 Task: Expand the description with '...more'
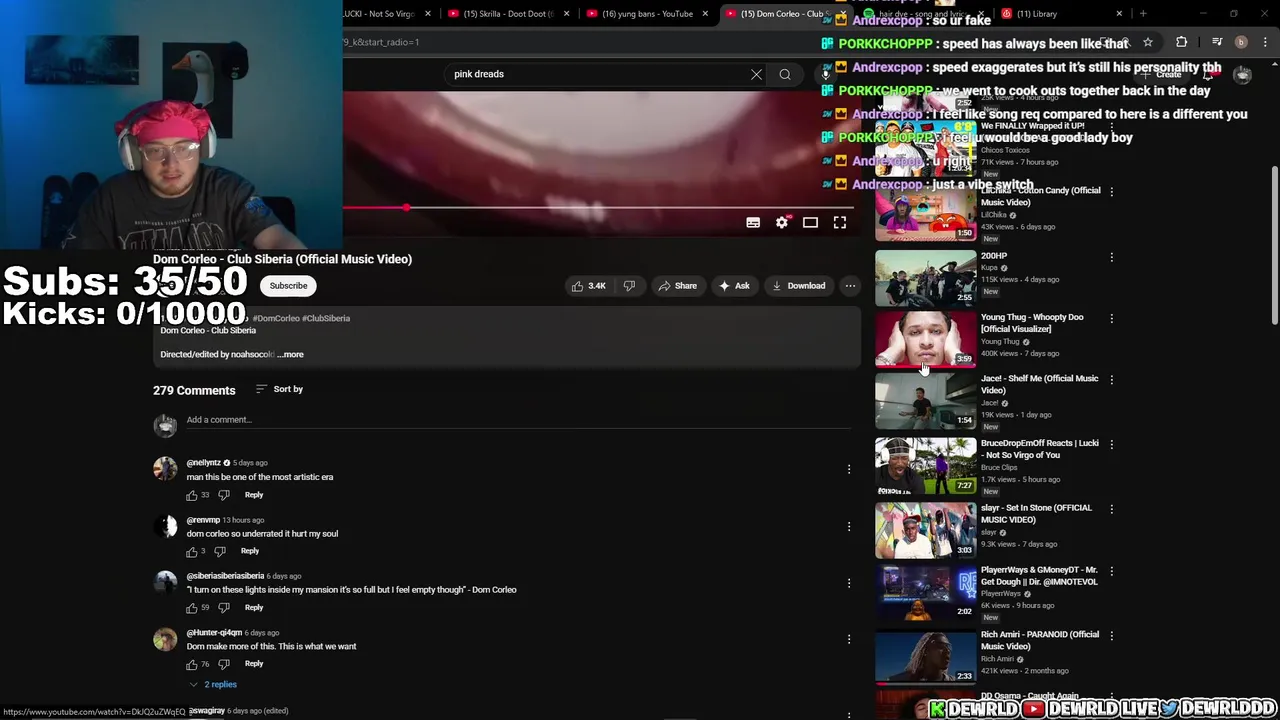click(291, 354)
